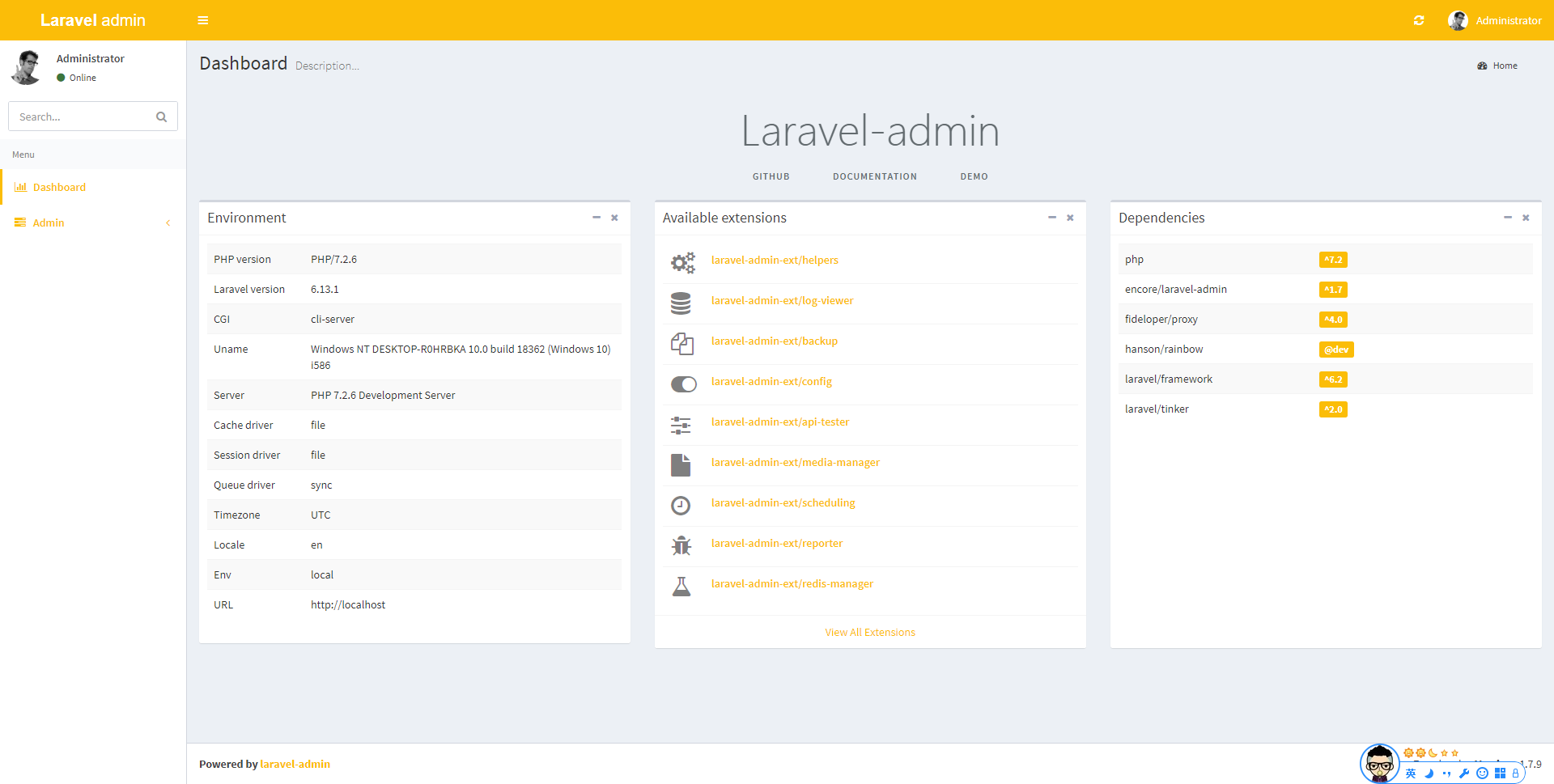1554x784 pixels.
Task: Open laravel-admin-ext/helpers link
Action: tap(775, 260)
